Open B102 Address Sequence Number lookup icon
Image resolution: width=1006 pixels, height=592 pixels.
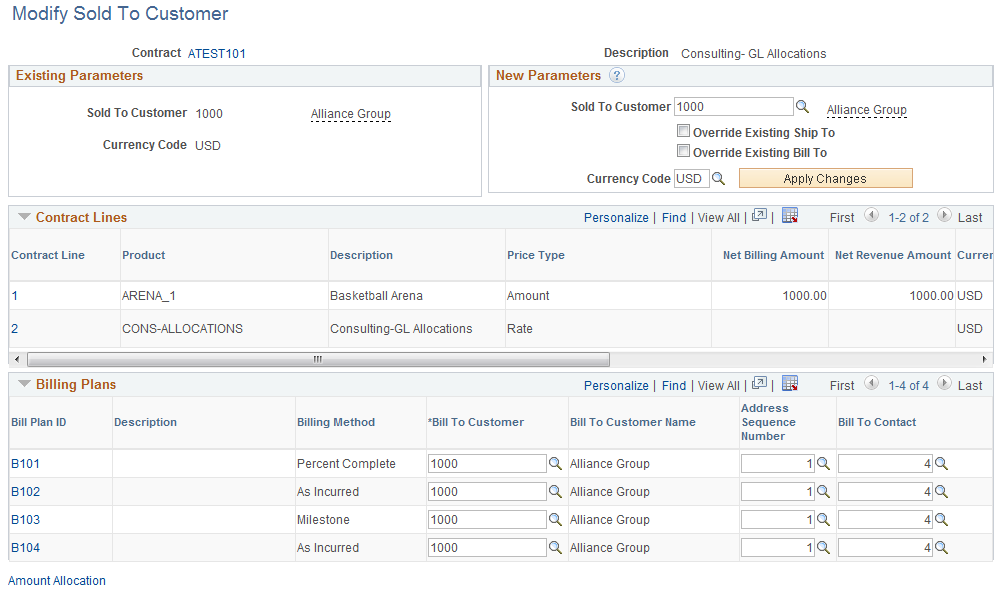(x=823, y=491)
